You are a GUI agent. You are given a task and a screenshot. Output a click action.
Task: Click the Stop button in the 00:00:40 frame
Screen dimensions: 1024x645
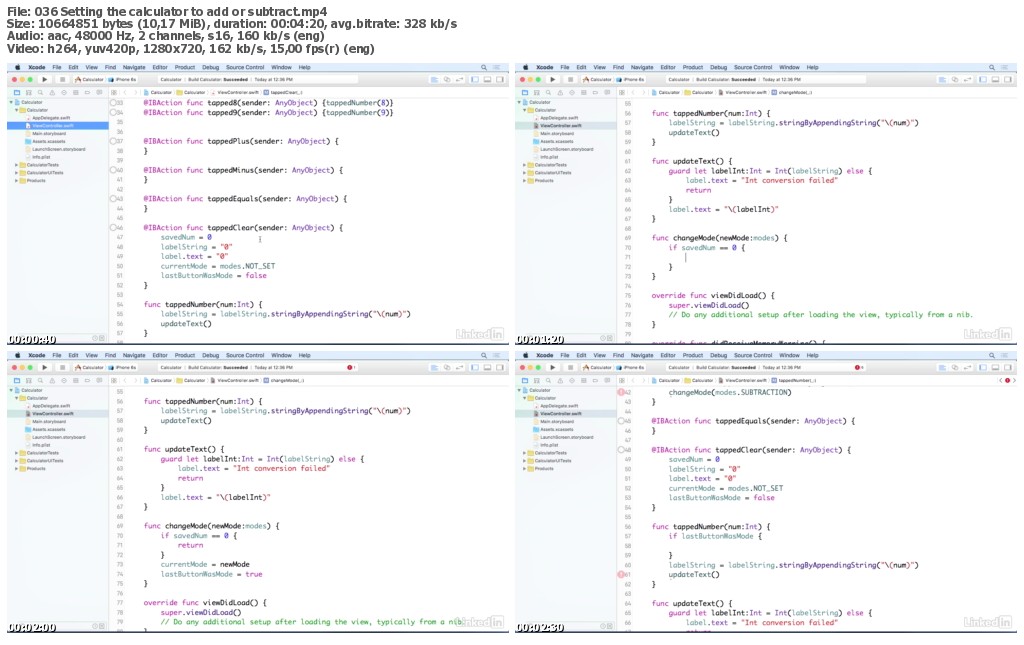(63, 80)
